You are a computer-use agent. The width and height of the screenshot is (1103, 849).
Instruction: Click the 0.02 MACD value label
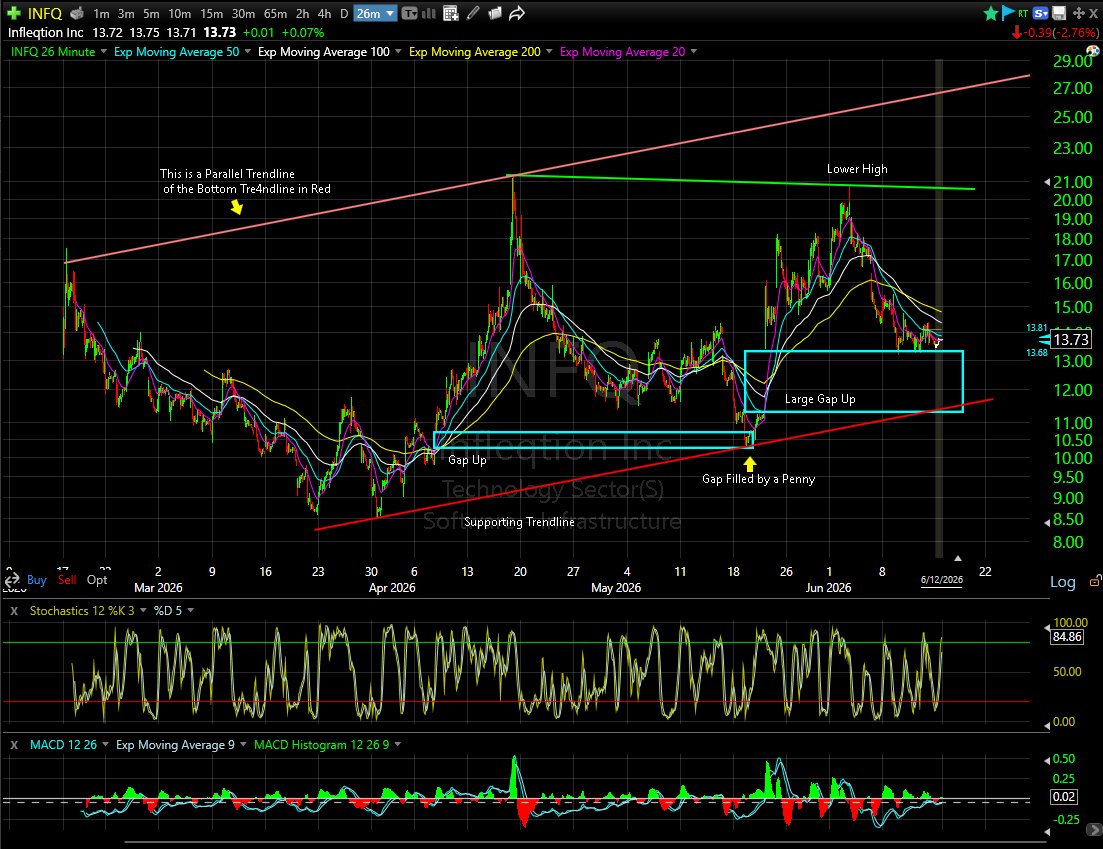1064,796
